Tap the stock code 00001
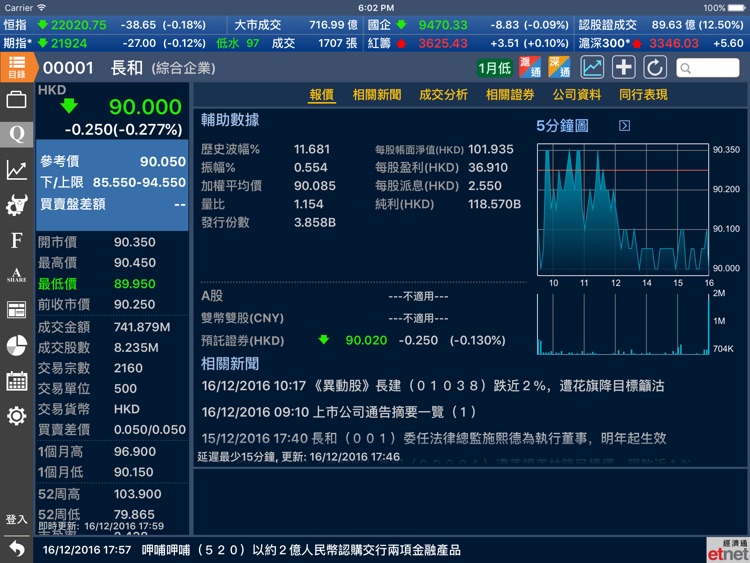 [68, 68]
